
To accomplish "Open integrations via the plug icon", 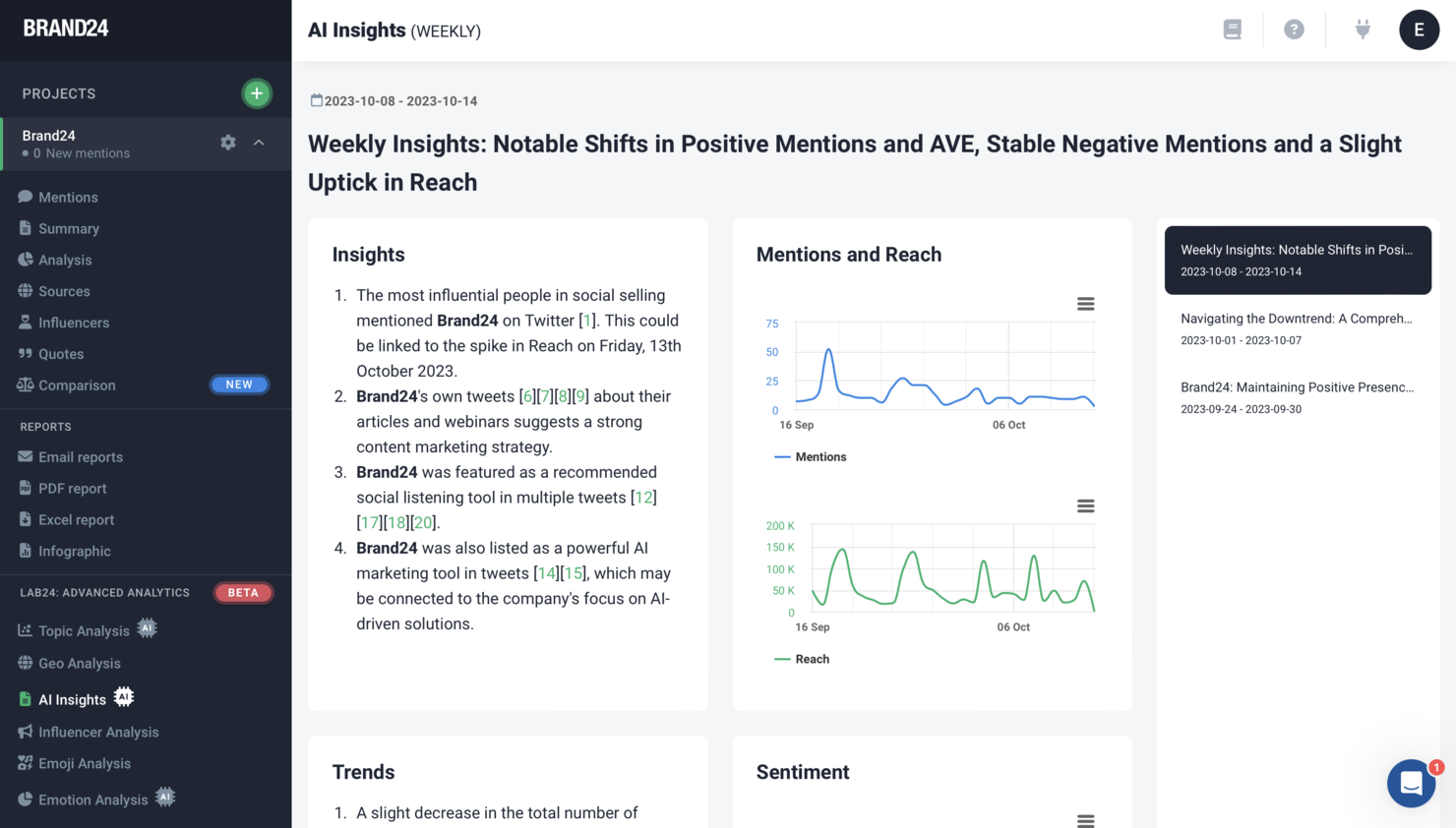I will click(1363, 30).
